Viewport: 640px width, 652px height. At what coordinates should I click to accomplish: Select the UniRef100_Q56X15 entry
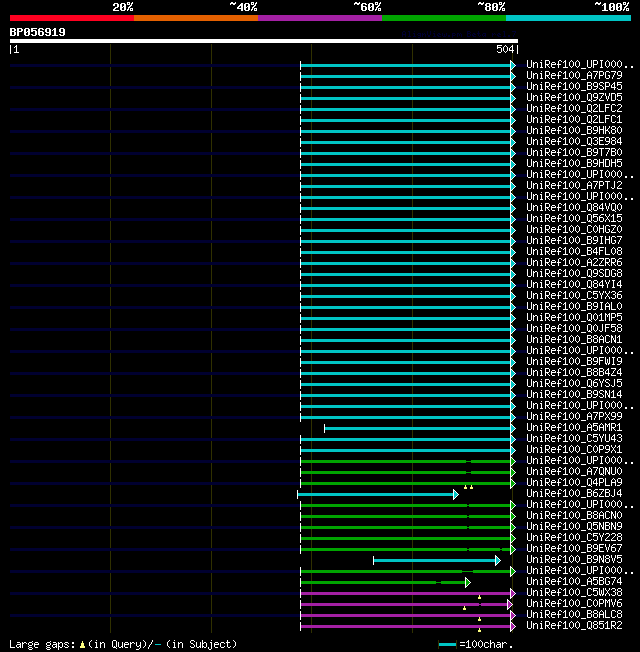click(x=574, y=218)
